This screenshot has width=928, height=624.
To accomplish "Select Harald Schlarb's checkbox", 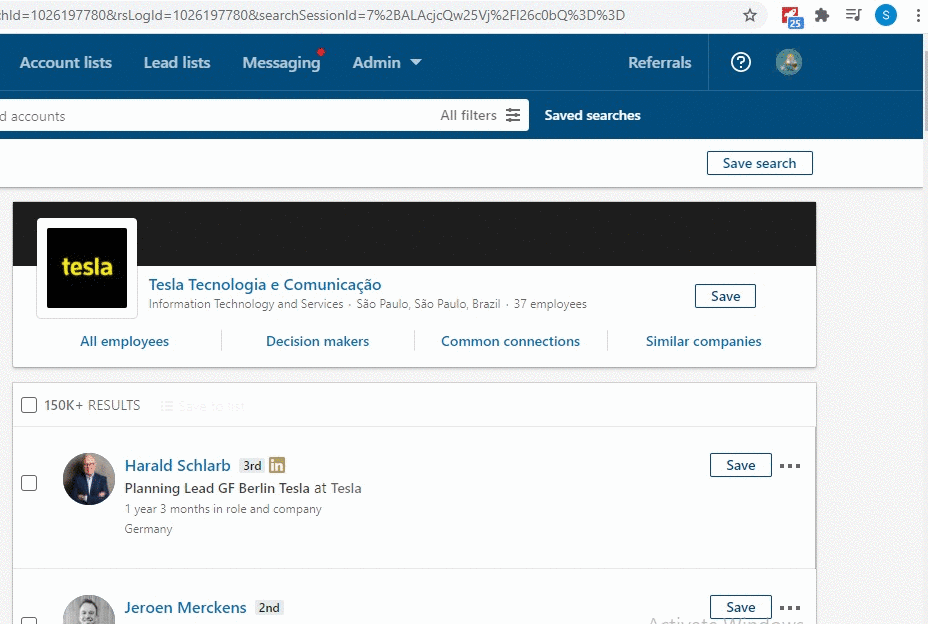I will (x=29, y=483).
